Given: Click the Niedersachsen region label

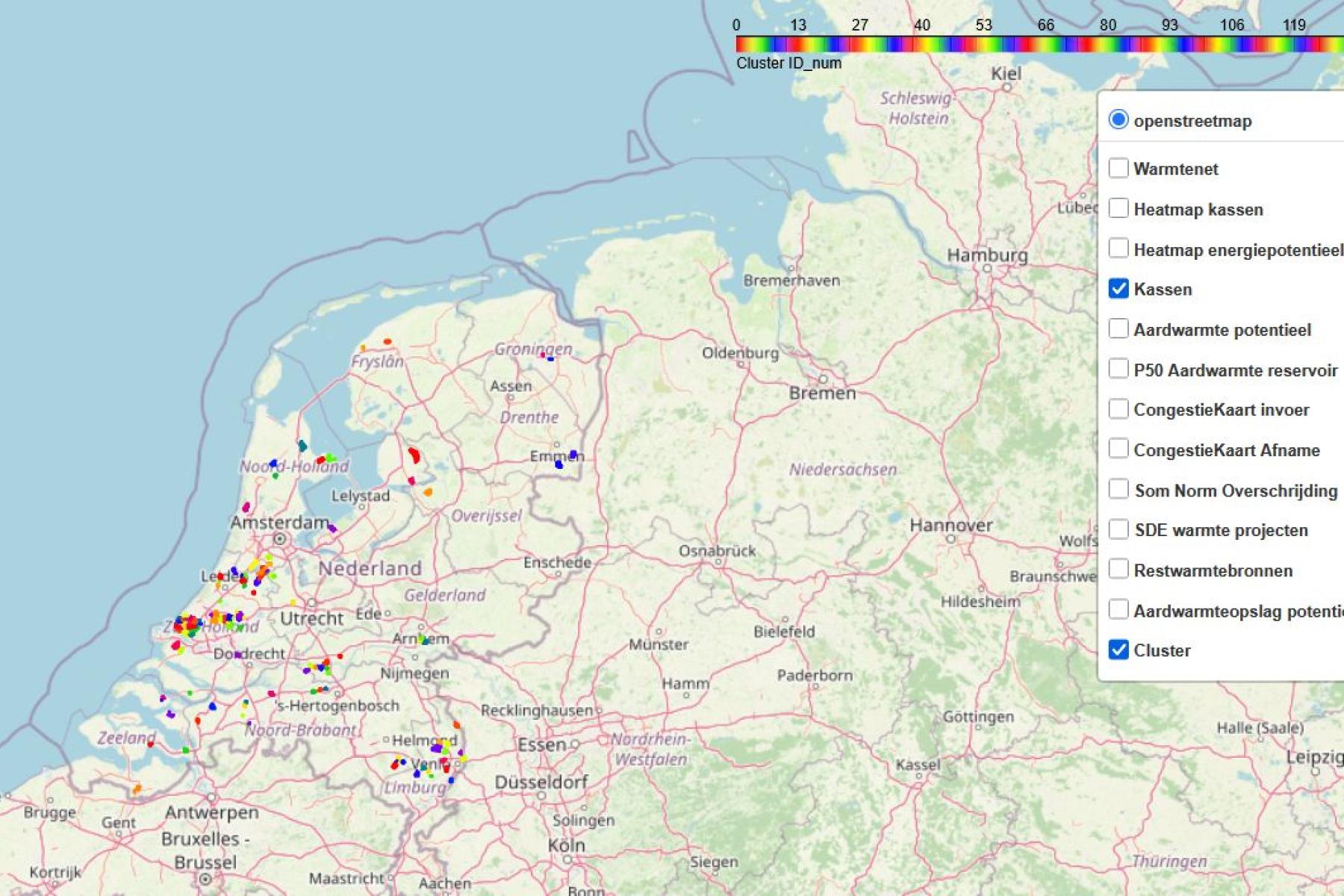Looking at the screenshot, I should point(843,470).
